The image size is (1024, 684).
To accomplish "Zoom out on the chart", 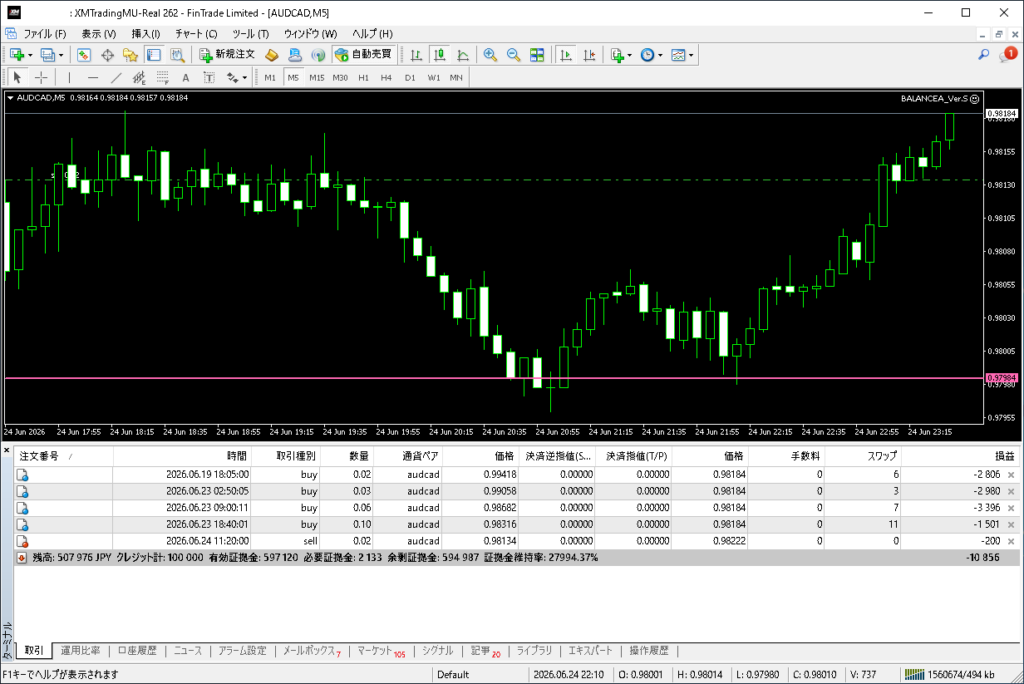I will (513, 55).
